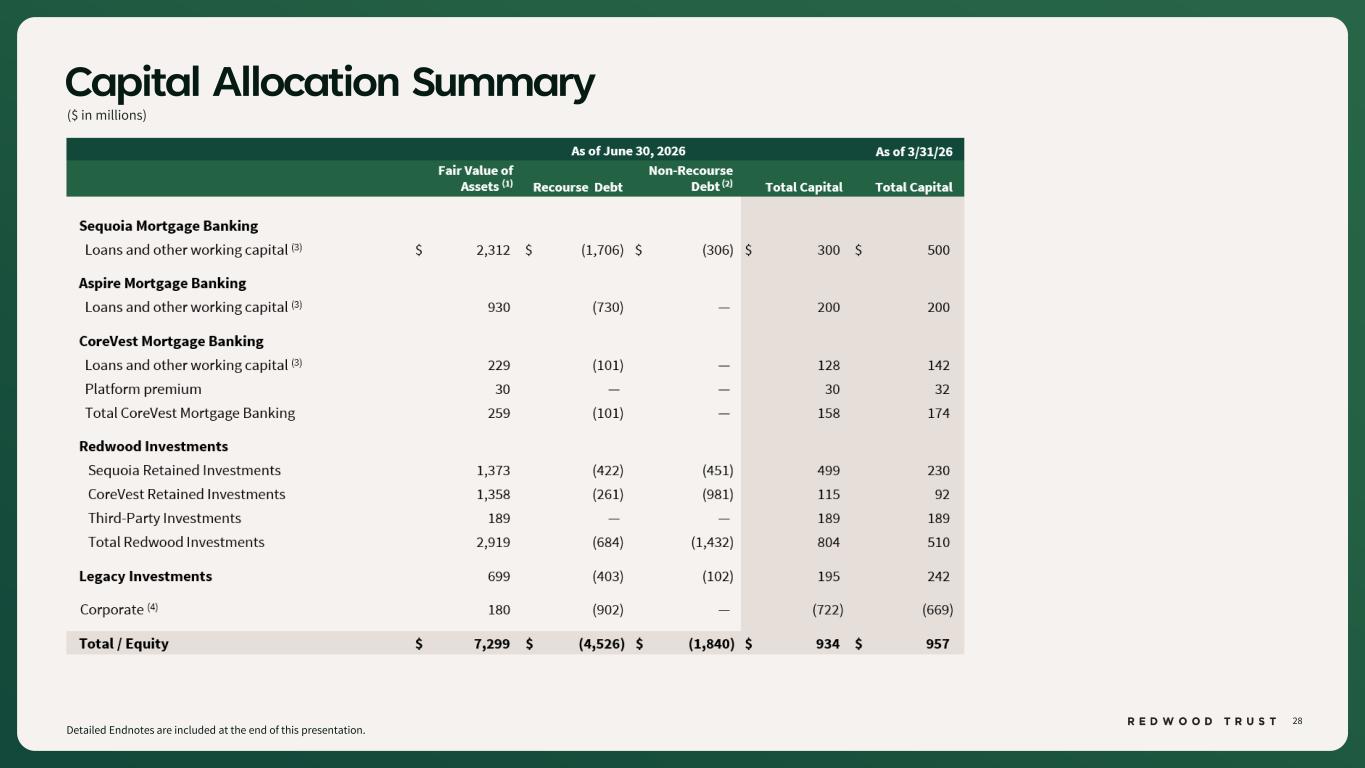The width and height of the screenshot is (1365, 768).
Task: Select the Total CoreVest fair value "259"
Action: (499, 413)
